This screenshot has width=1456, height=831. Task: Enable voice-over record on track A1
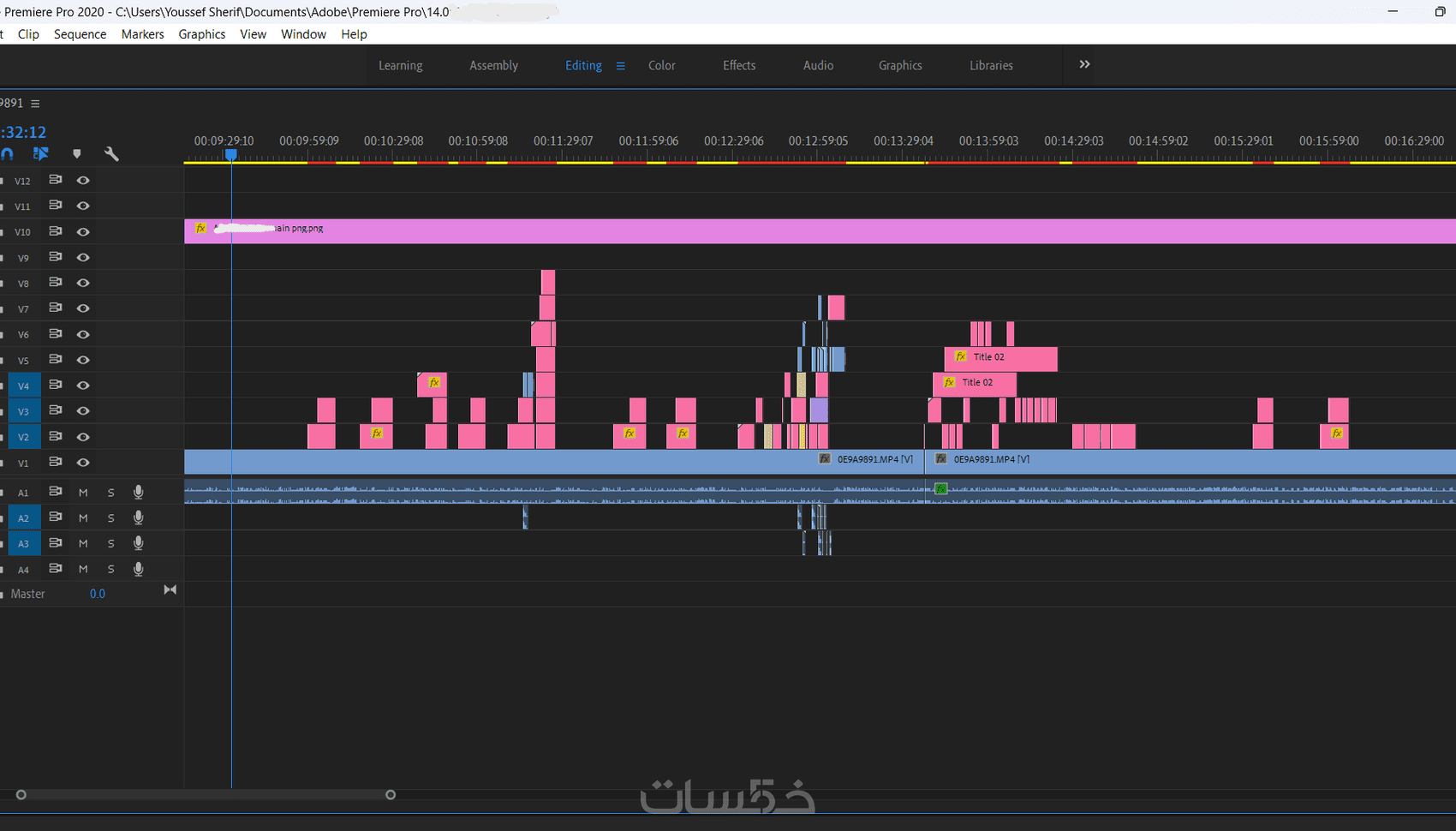pyautogui.click(x=138, y=492)
